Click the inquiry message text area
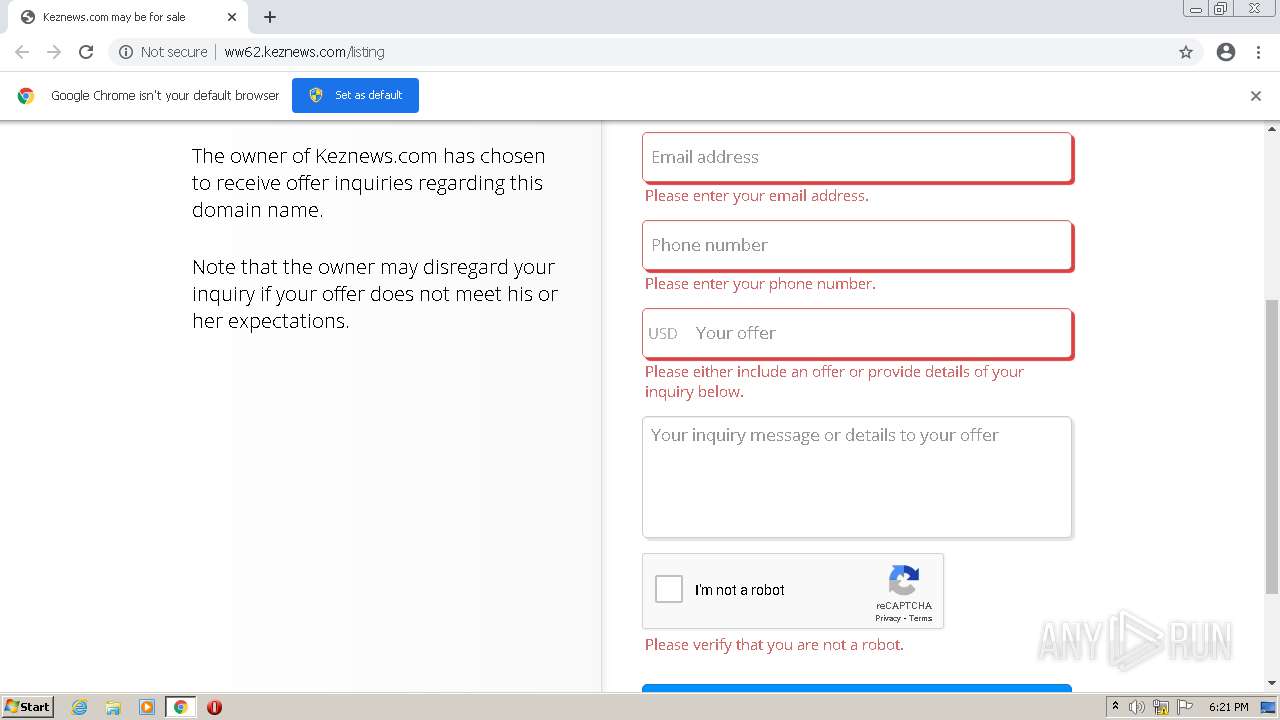The image size is (1280, 720). [x=857, y=477]
